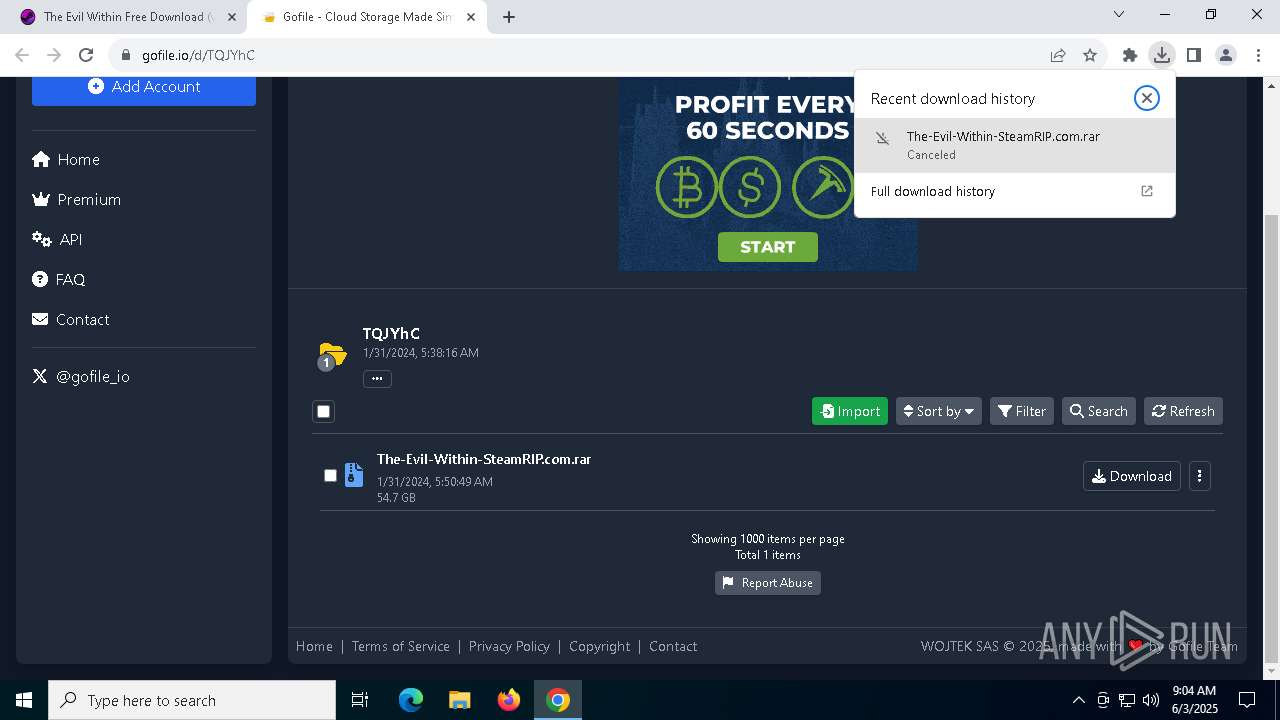Click the network tray icon

click(x=1127, y=700)
